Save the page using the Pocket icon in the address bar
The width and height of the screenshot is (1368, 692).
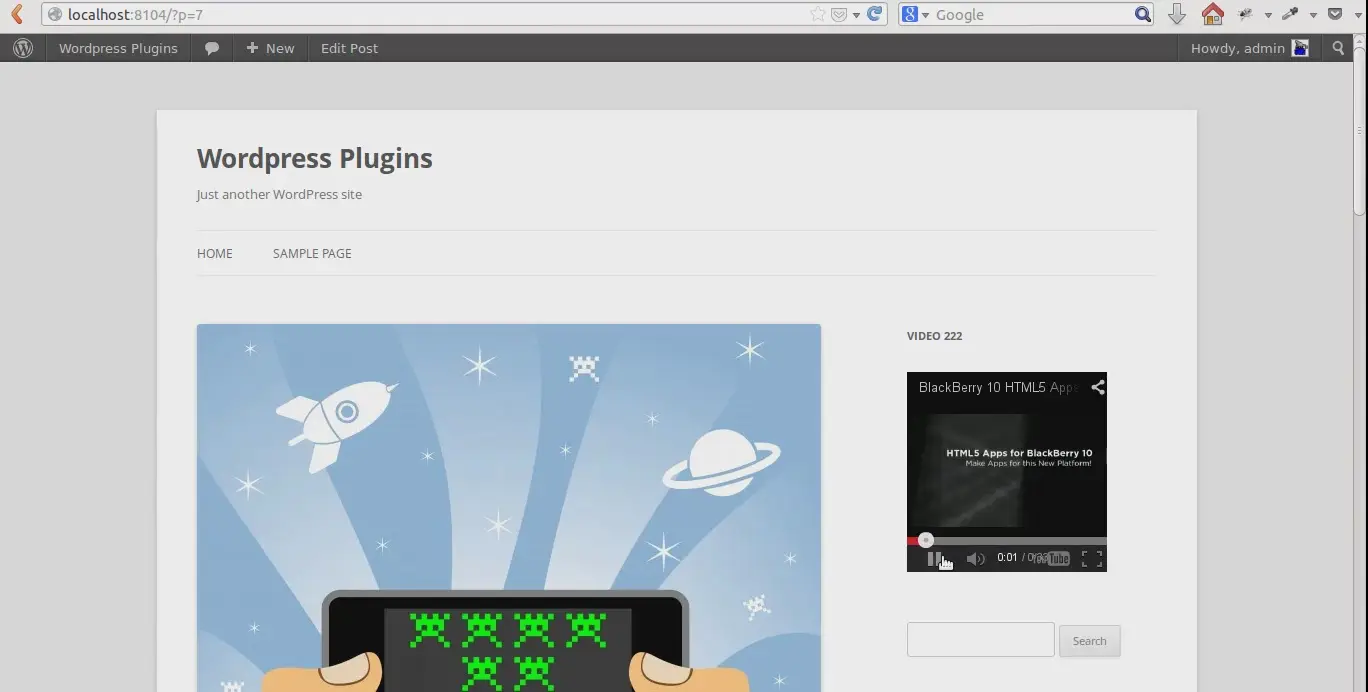[x=839, y=15]
